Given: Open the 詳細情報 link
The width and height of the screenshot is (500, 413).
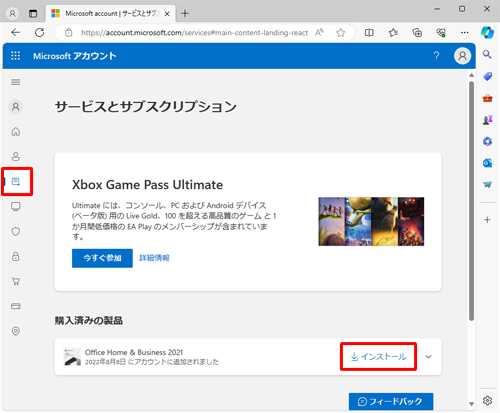Looking at the screenshot, I should 154,258.
